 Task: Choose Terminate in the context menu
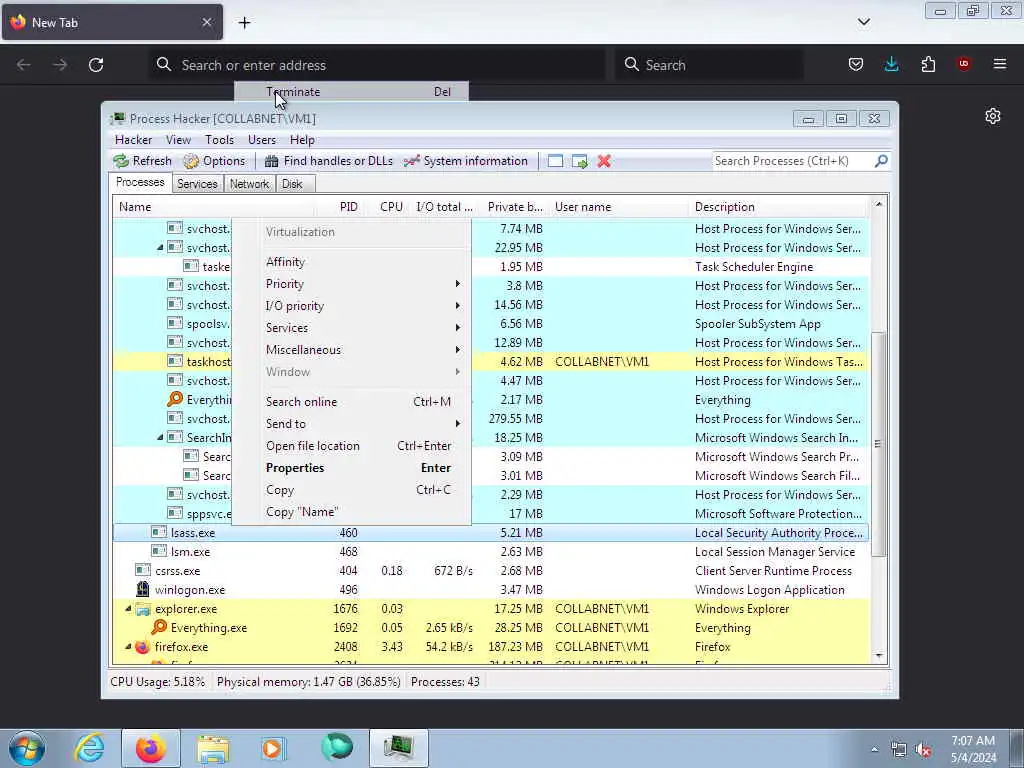pyautogui.click(x=351, y=92)
